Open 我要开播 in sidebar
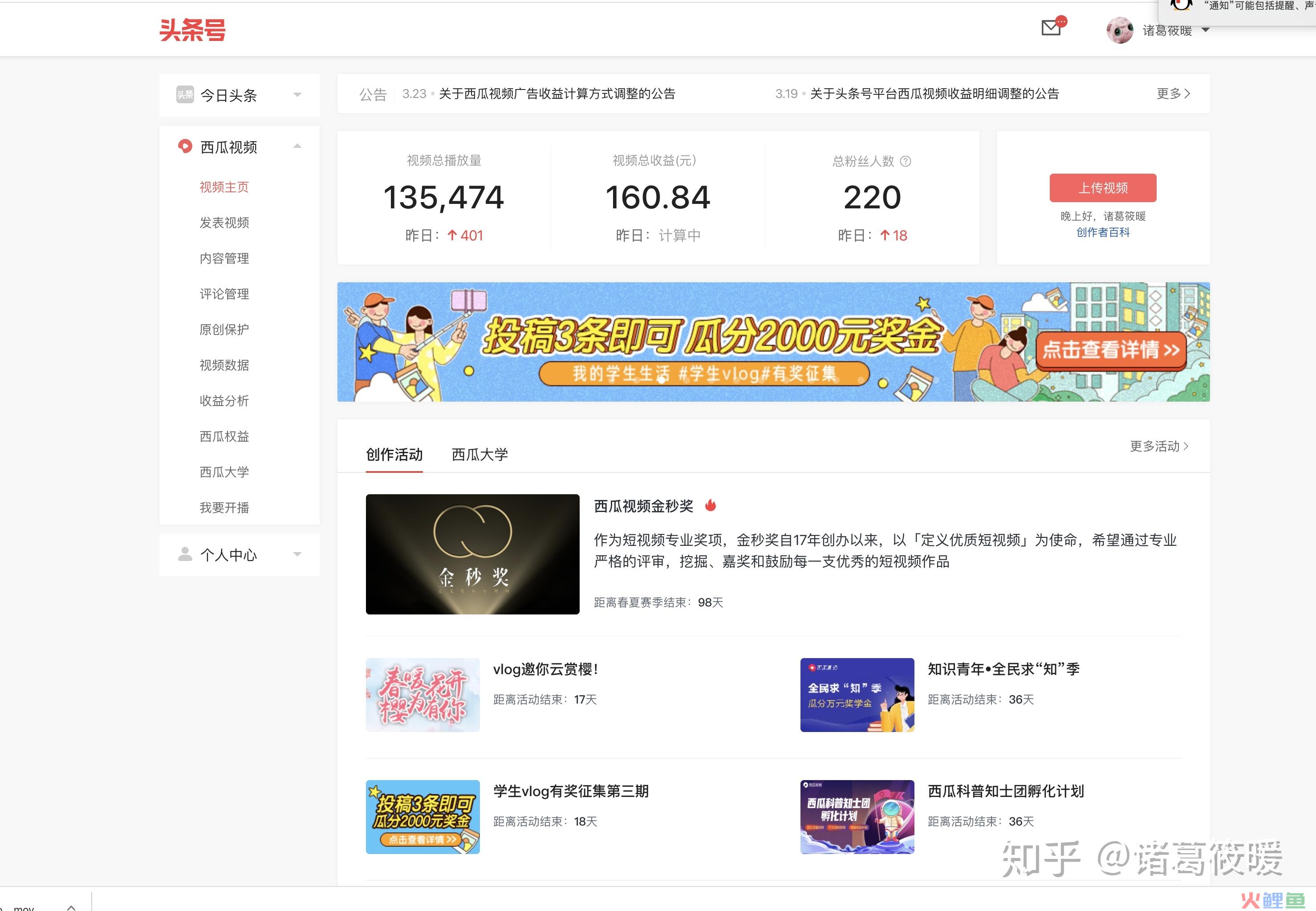The width and height of the screenshot is (1316, 911). click(224, 508)
